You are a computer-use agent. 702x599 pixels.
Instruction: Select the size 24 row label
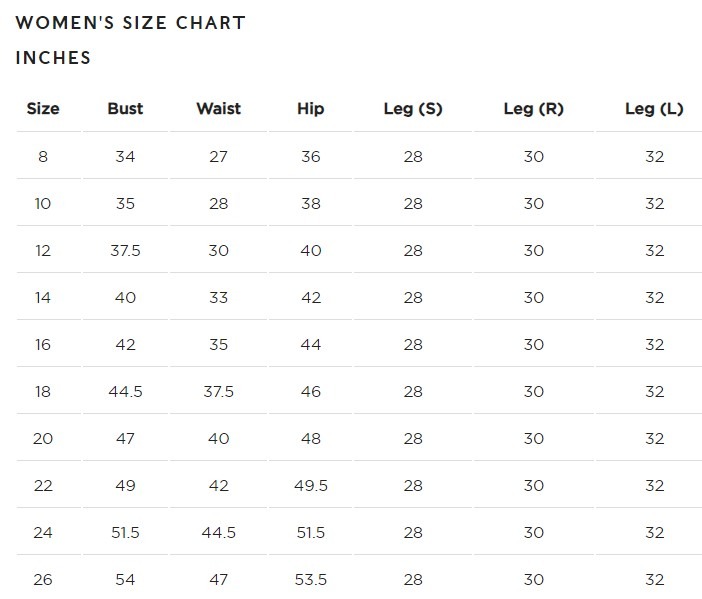click(x=43, y=533)
